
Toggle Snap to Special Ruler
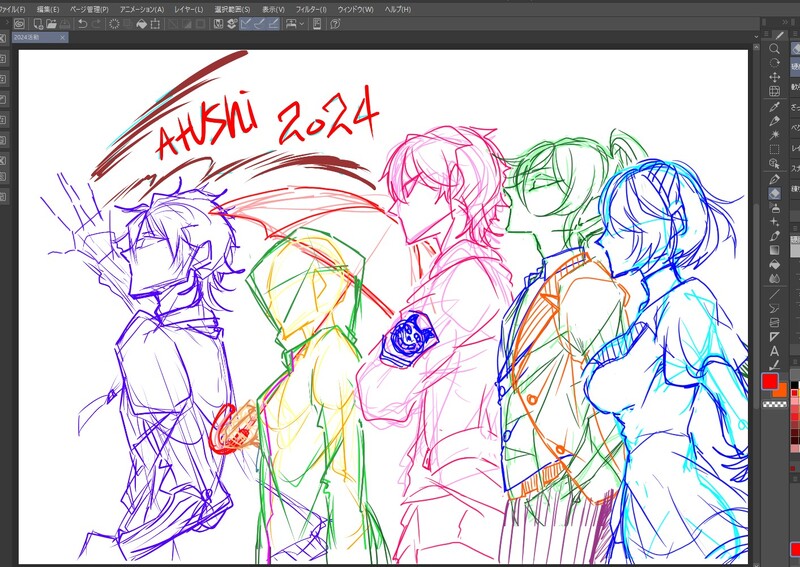click(x=260, y=23)
